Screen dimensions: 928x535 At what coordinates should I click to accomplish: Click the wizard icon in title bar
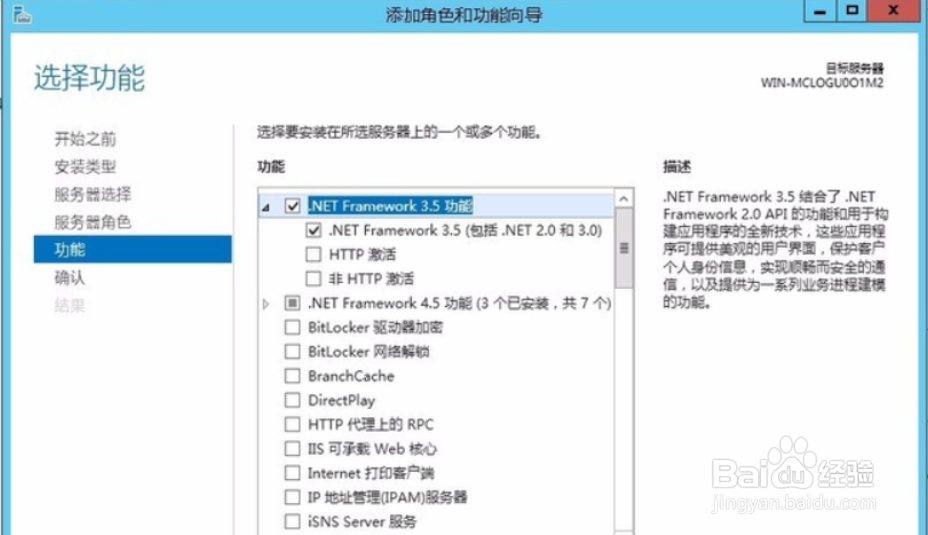(x=22, y=14)
